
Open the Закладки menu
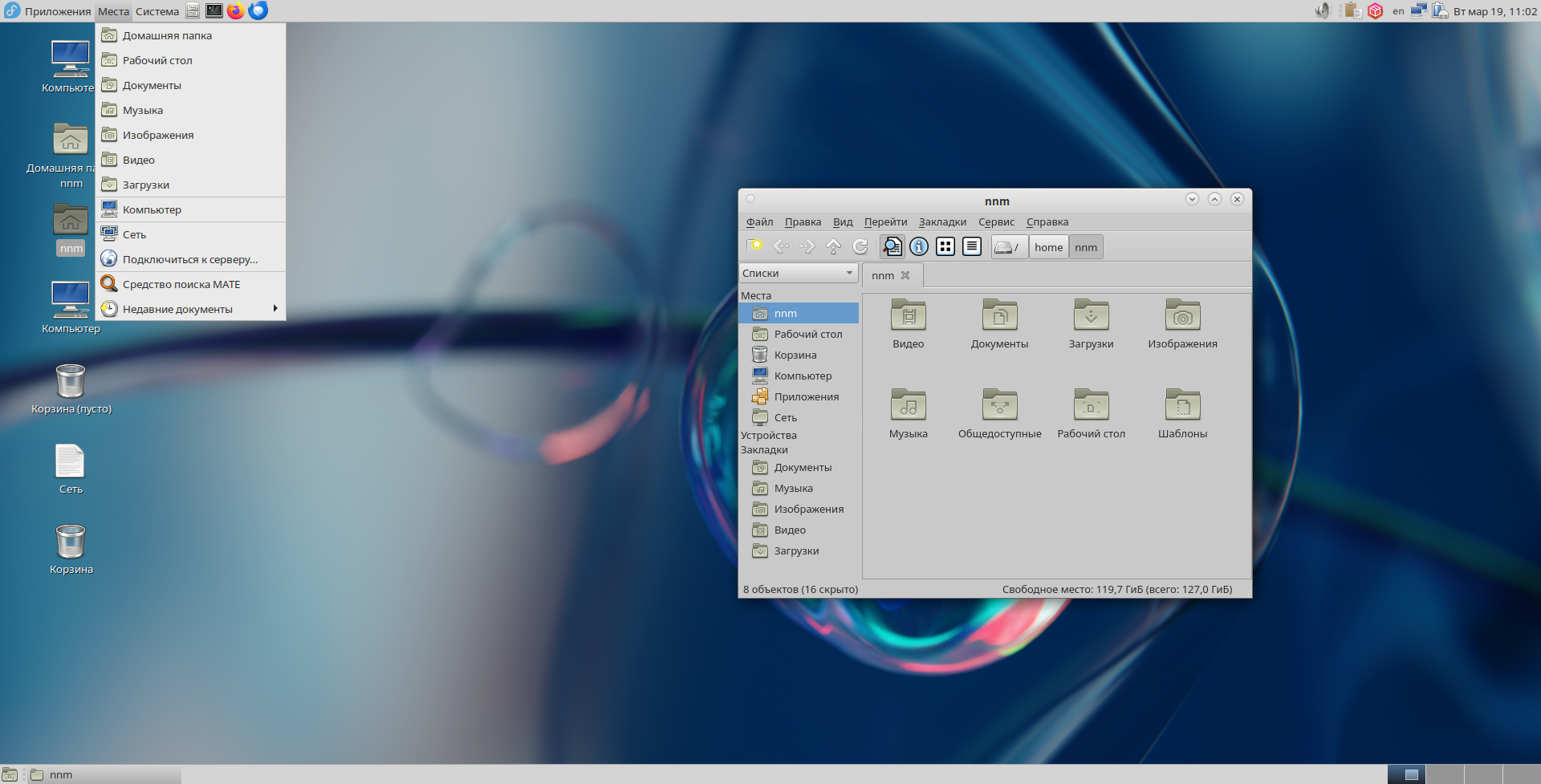coord(942,222)
